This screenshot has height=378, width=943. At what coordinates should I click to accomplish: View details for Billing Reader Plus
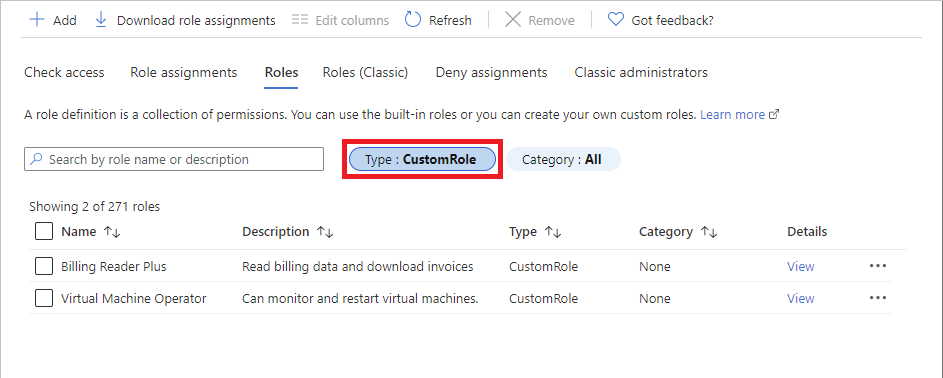click(800, 266)
